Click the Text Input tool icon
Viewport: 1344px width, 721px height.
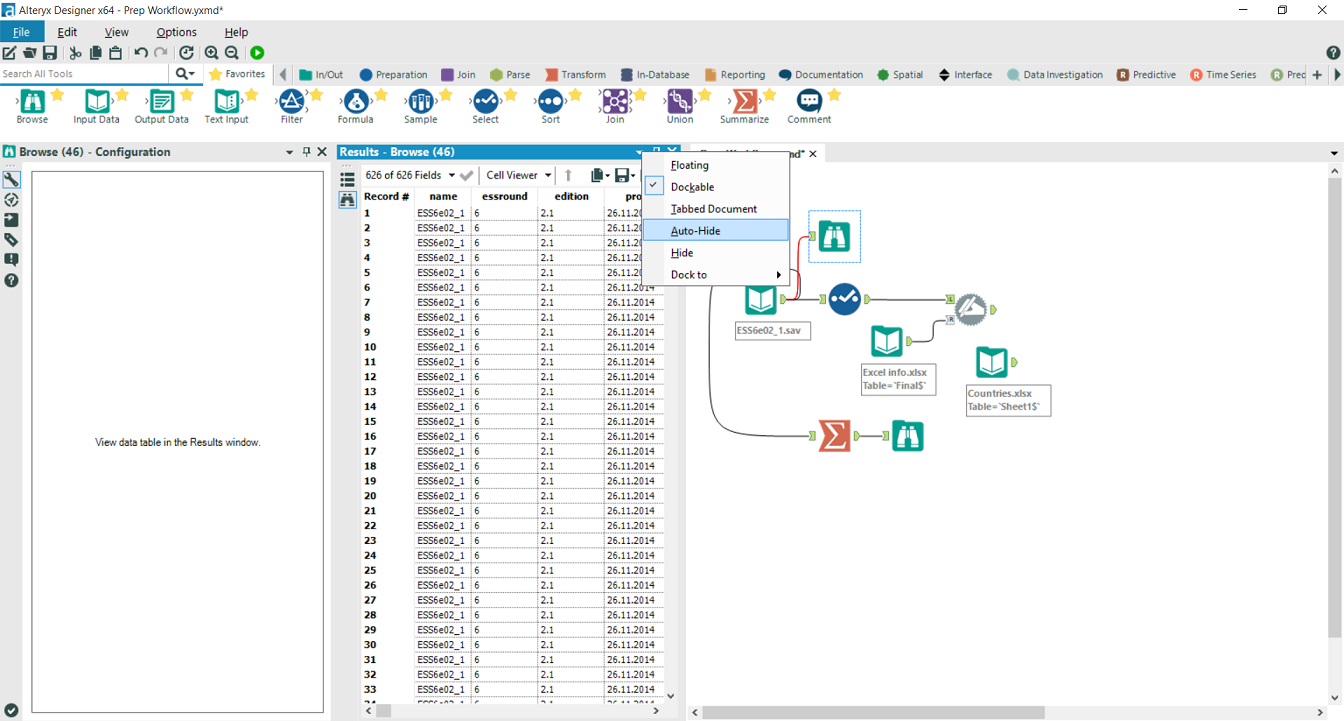(227, 102)
